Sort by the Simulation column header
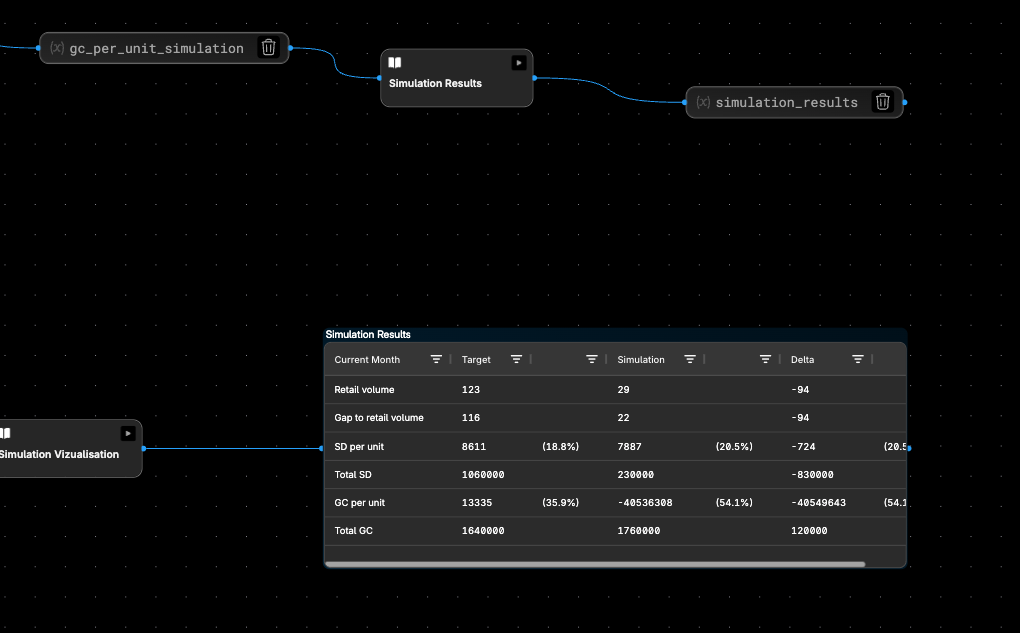 641,360
